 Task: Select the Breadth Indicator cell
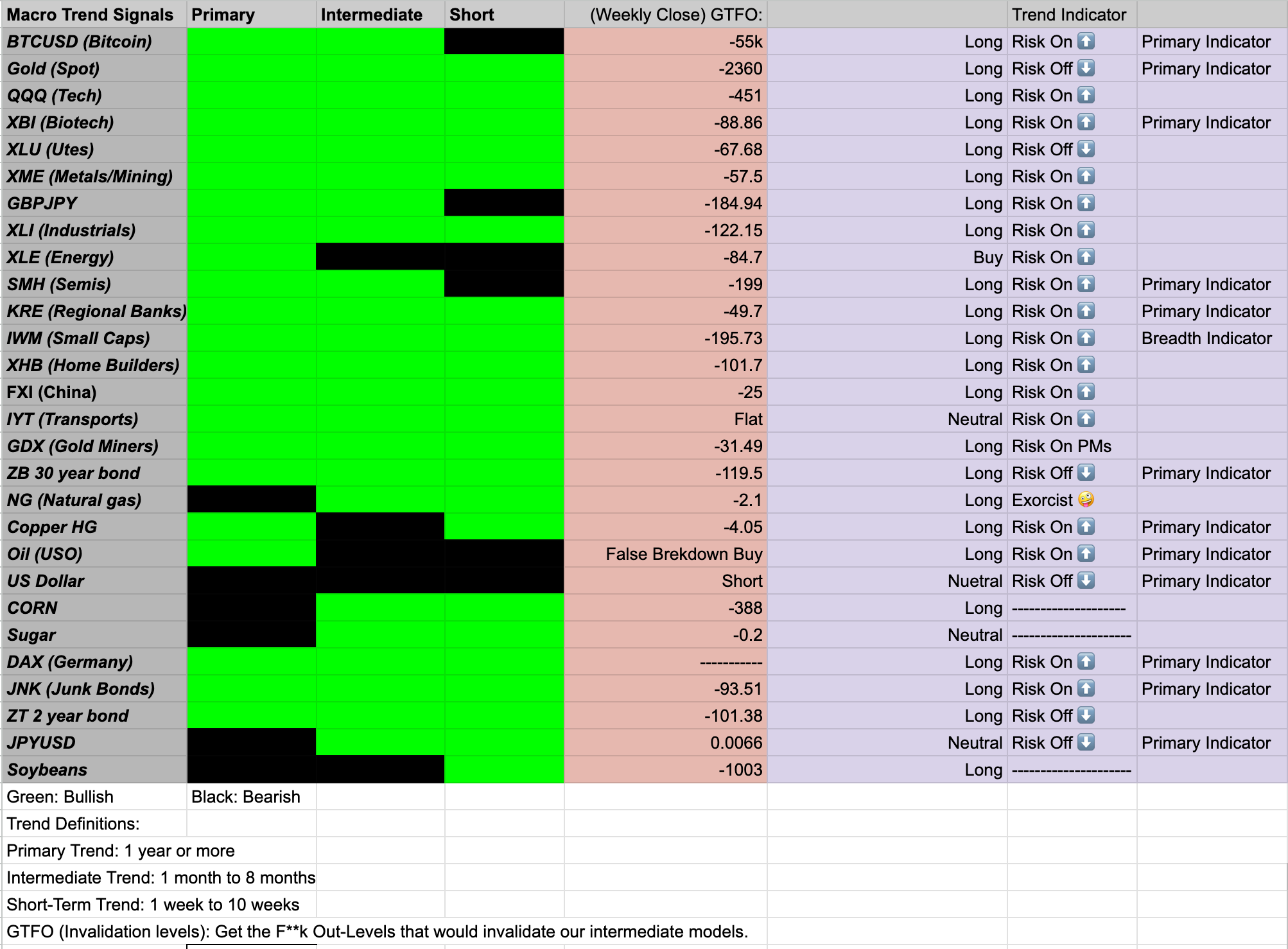(x=1207, y=338)
